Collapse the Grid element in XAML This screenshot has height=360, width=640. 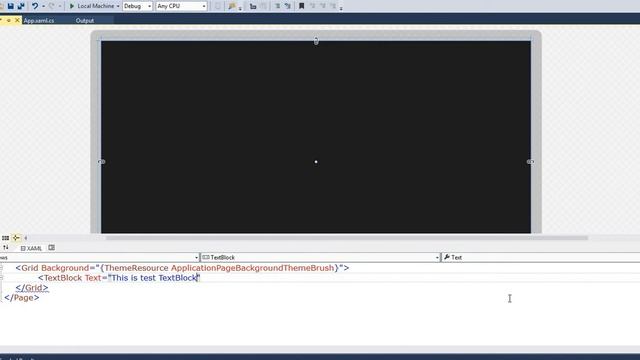click(1, 268)
